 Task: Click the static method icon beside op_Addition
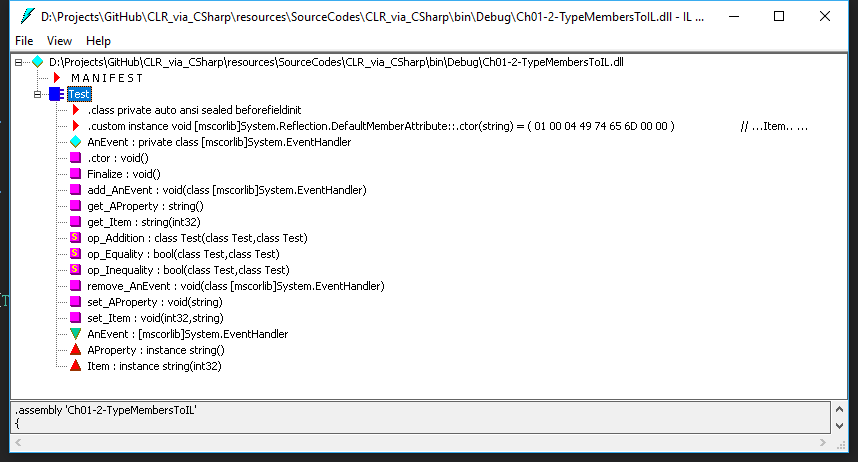click(75, 238)
